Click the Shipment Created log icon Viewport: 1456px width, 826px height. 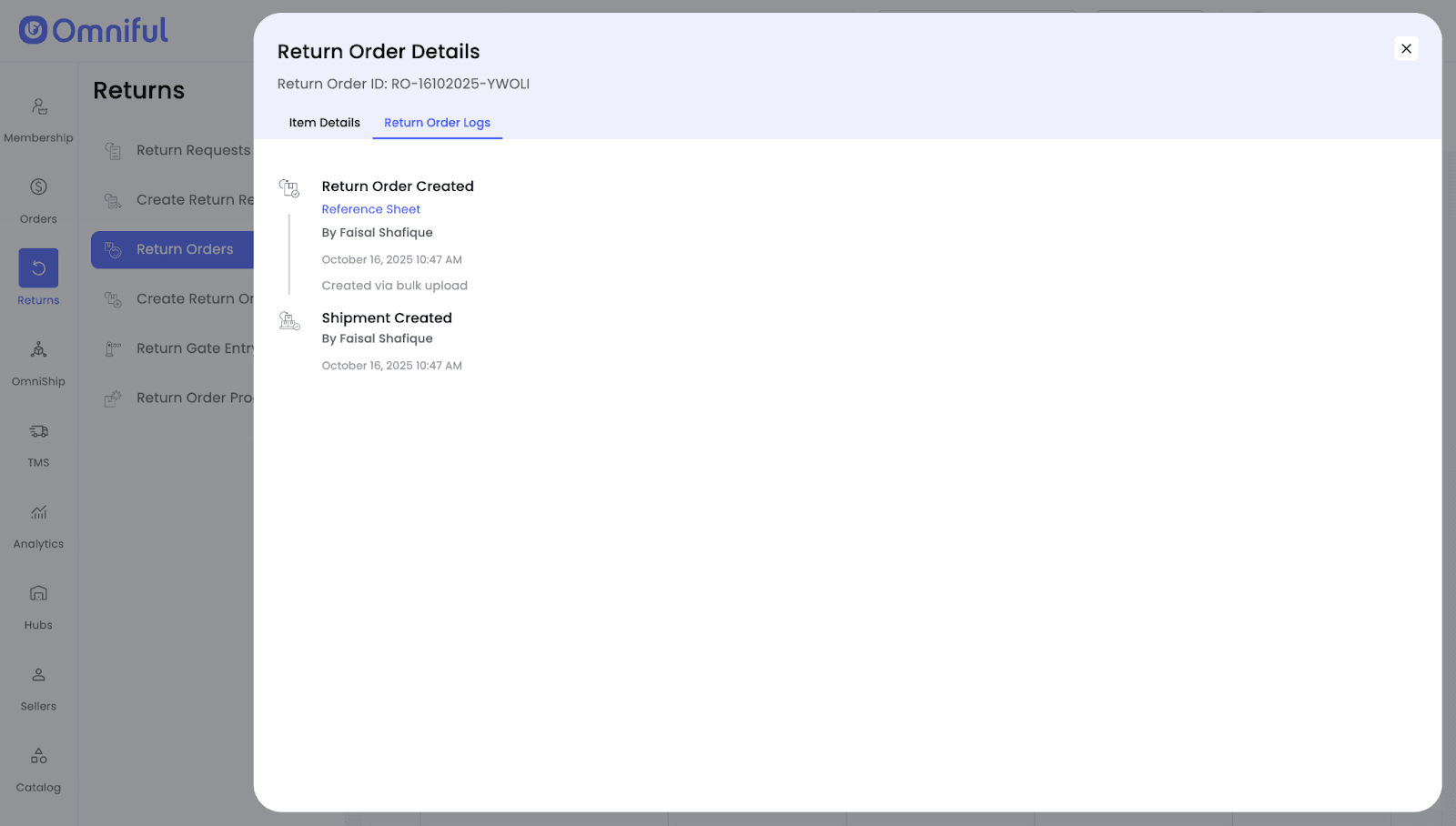tap(289, 321)
